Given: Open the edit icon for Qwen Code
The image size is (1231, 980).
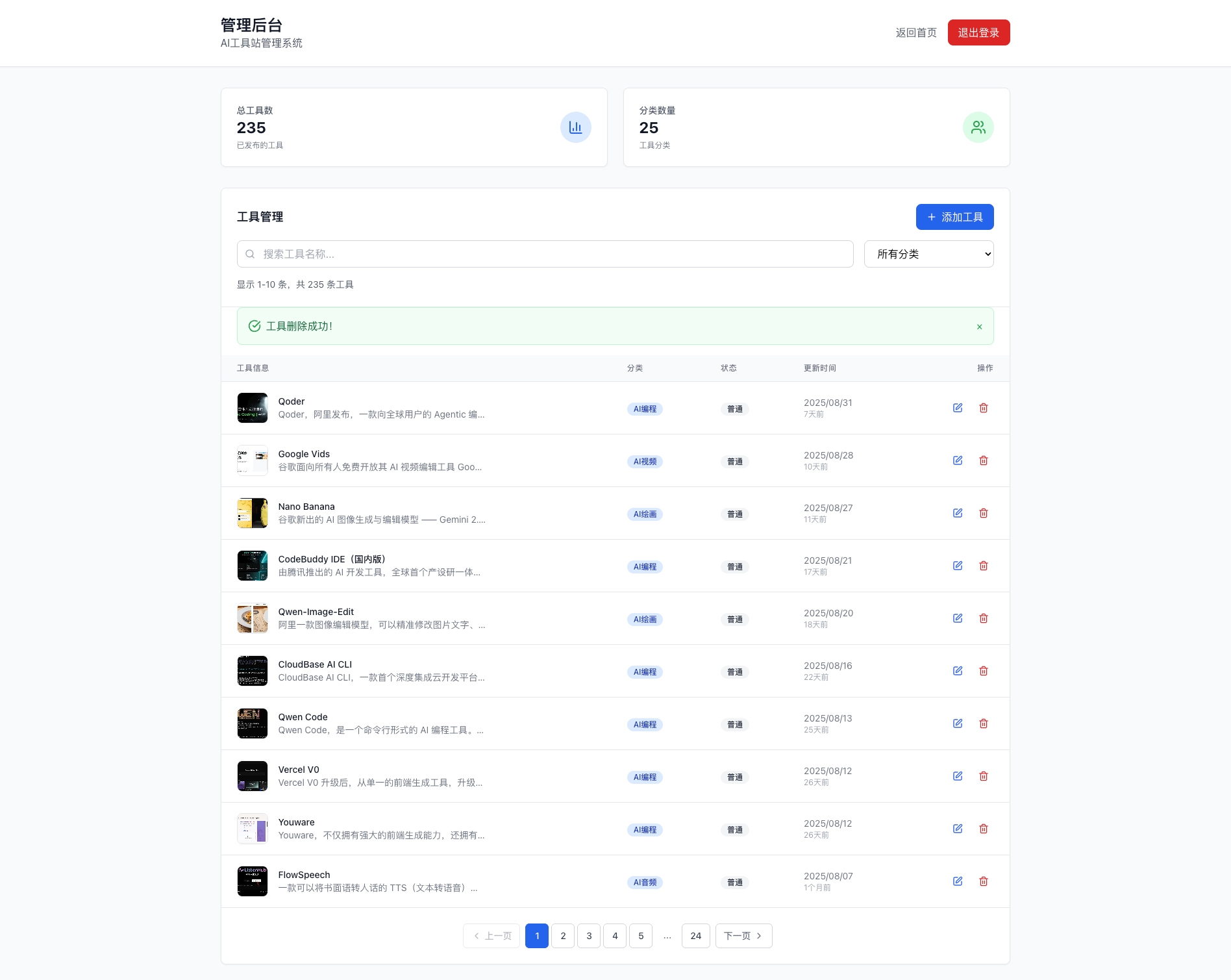Looking at the screenshot, I should point(958,723).
